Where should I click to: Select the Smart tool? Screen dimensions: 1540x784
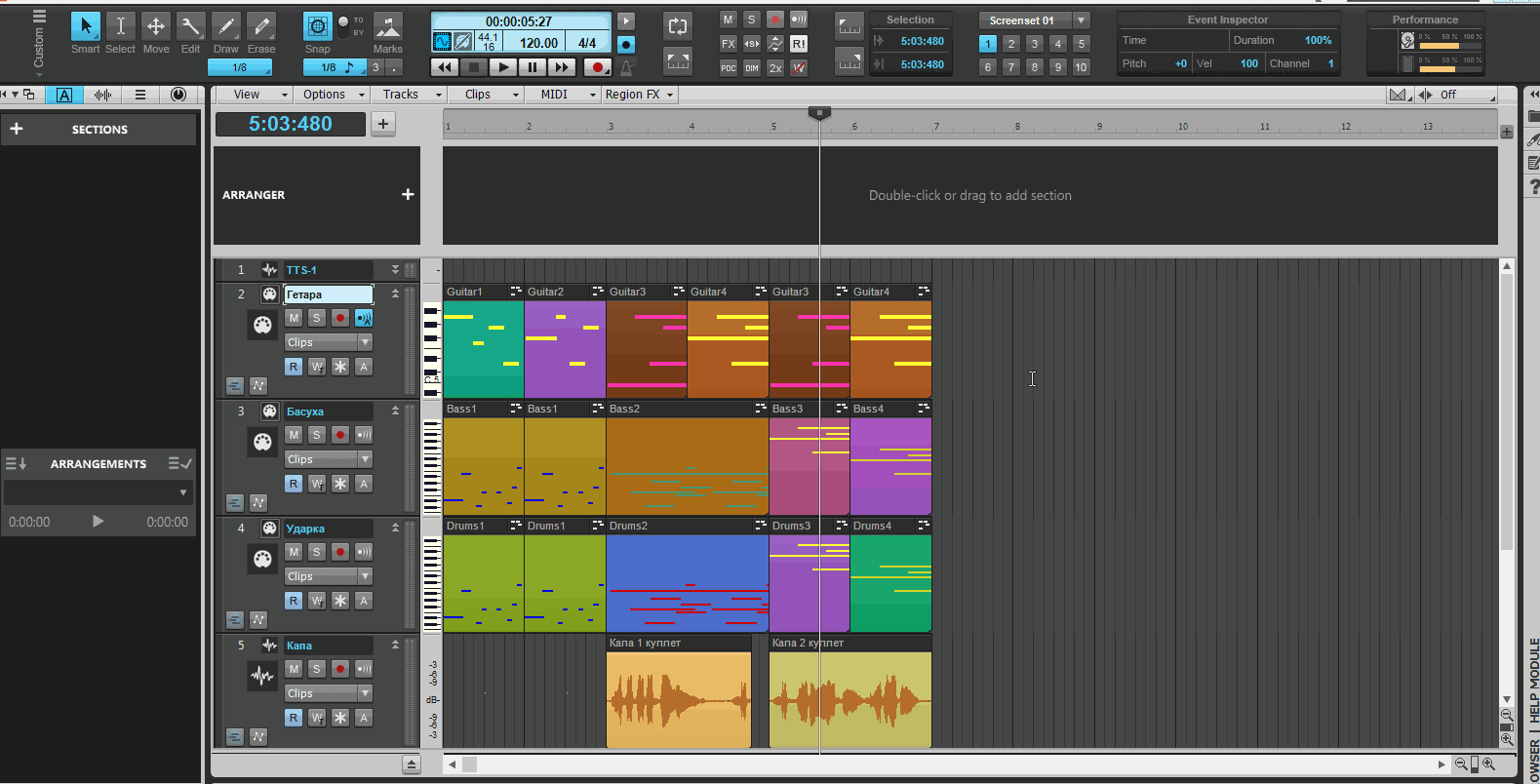tap(85, 26)
